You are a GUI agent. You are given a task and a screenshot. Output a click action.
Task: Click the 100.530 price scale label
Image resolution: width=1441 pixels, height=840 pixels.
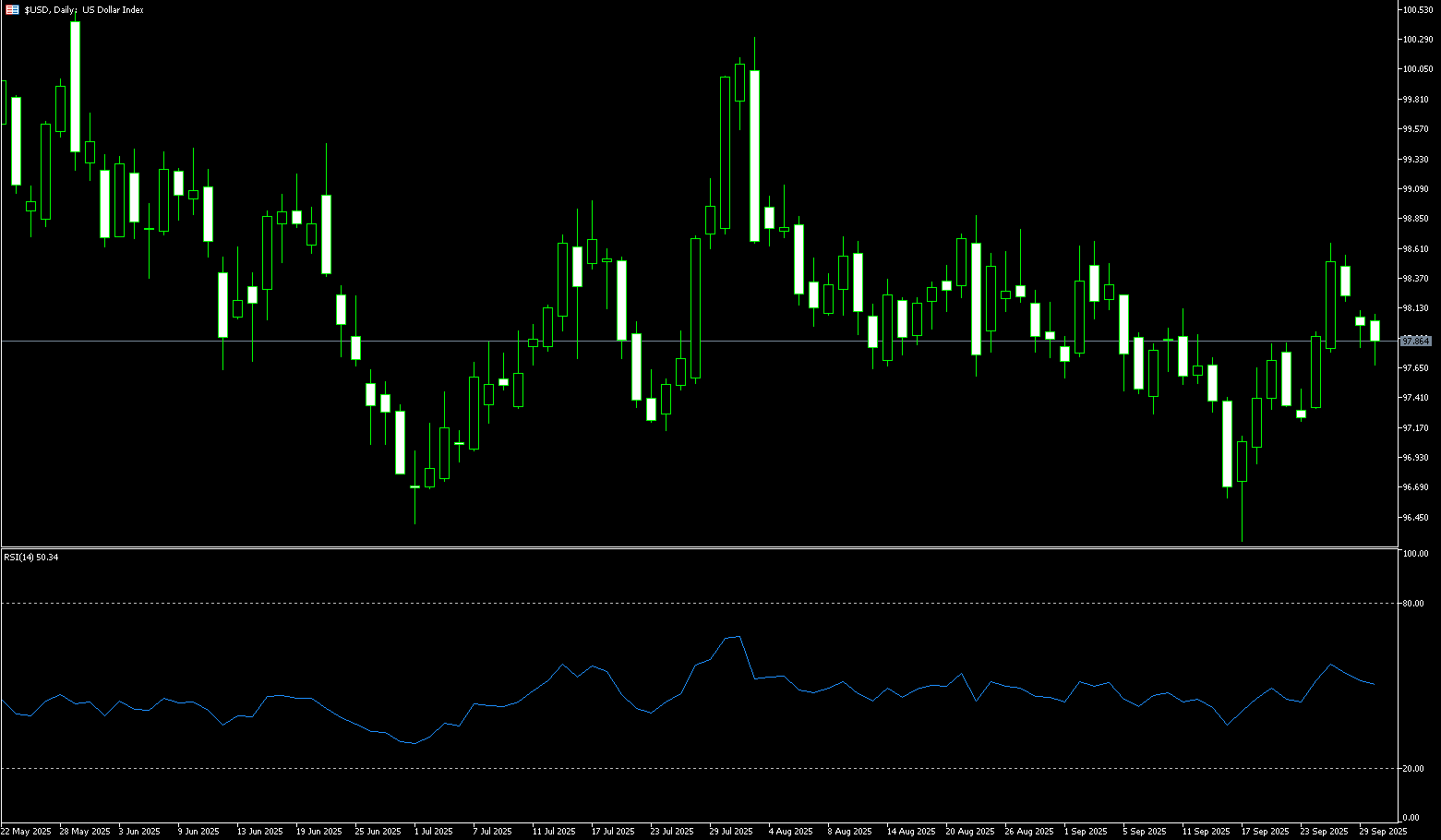pos(1416,9)
